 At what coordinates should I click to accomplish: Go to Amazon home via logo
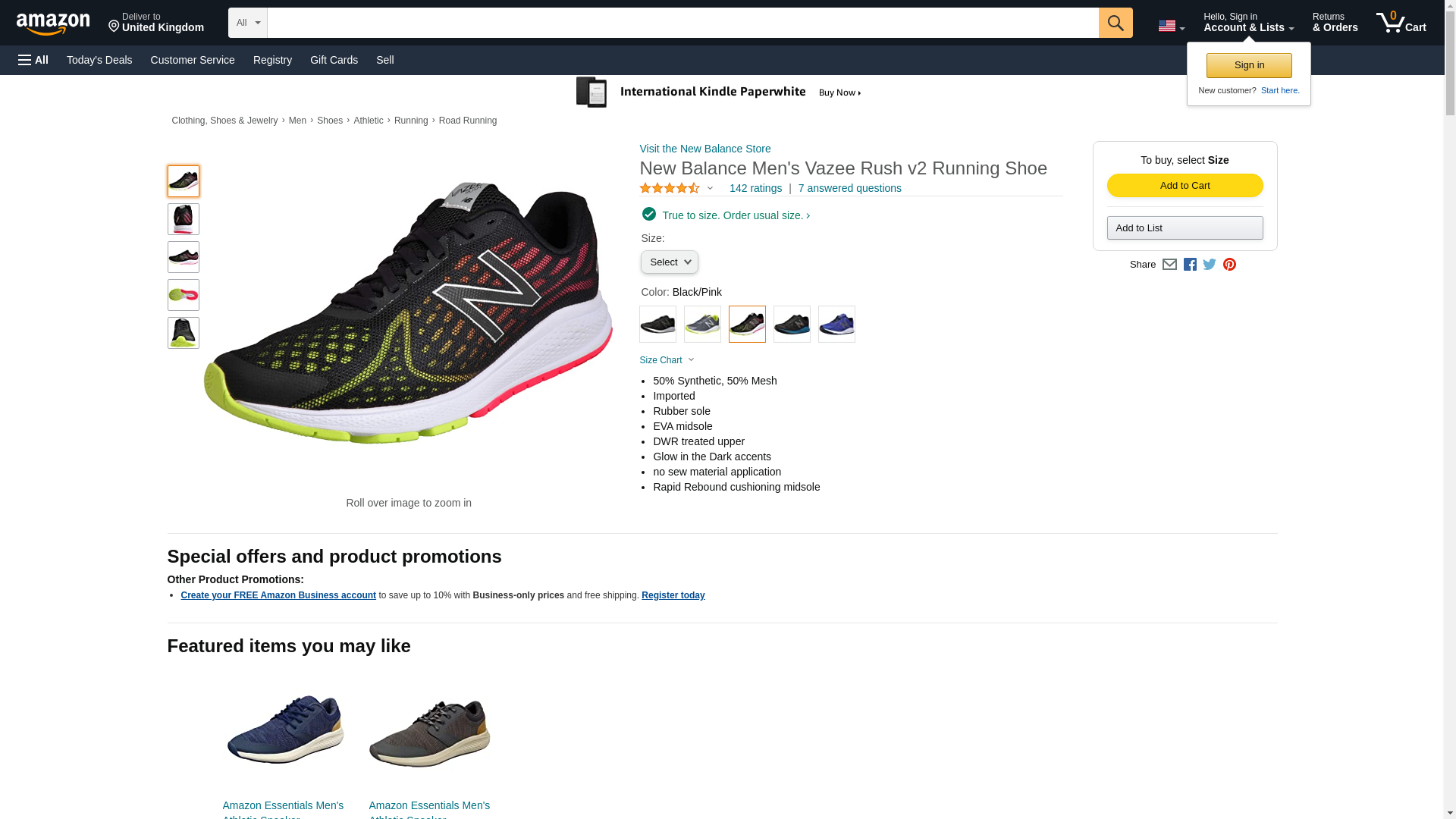pyautogui.click(x=53, y=24)
